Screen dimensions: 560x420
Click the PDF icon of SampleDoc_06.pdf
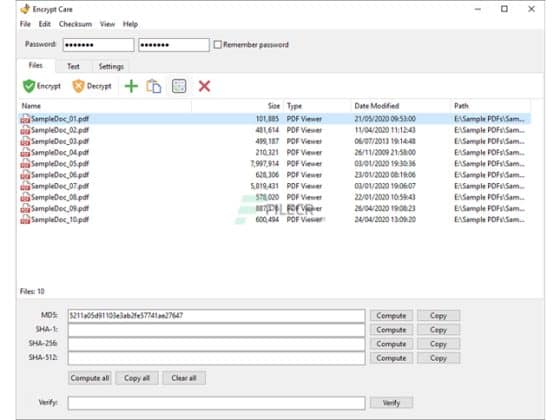point(25,175)
